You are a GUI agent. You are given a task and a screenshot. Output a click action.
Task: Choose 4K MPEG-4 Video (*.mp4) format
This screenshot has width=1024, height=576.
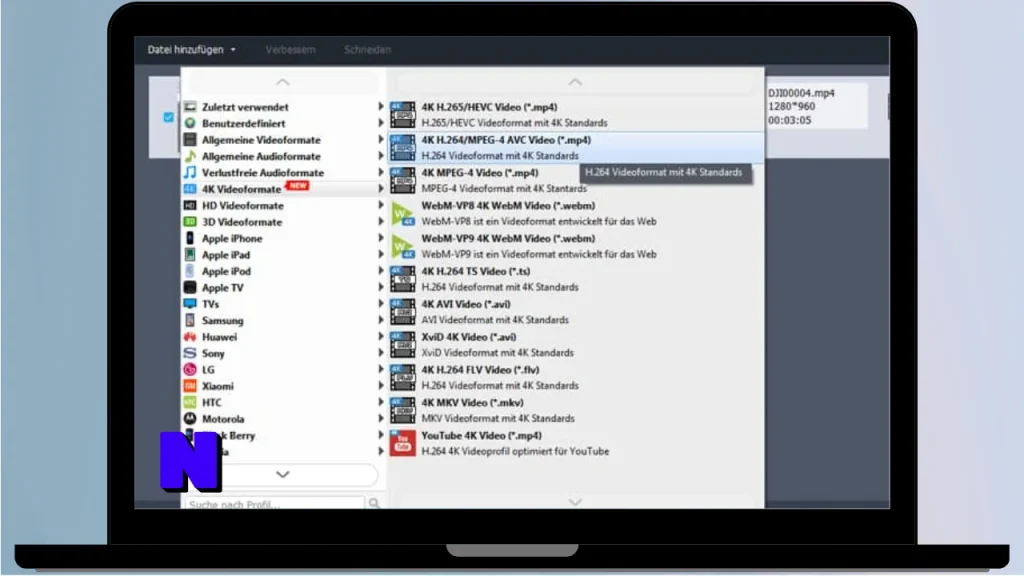[576, 180]
